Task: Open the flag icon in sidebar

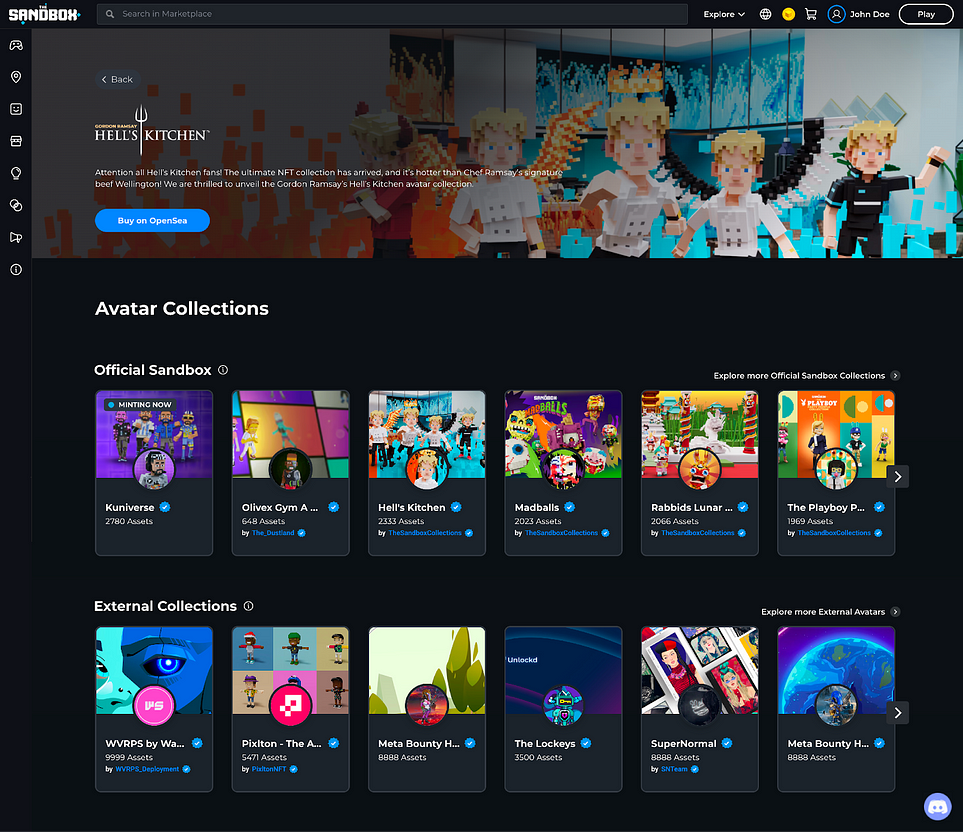Action: [16, 238]
